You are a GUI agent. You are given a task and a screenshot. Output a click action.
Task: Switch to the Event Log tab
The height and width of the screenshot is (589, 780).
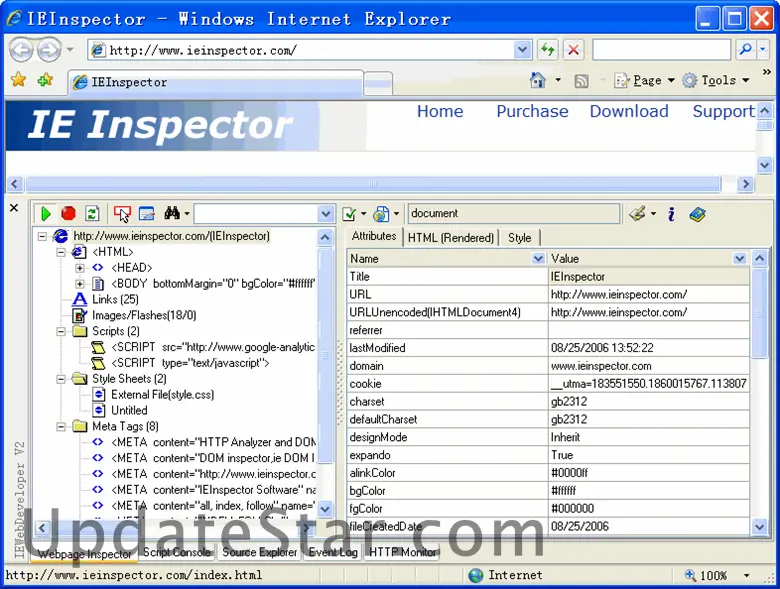click(x=333, y=552)
